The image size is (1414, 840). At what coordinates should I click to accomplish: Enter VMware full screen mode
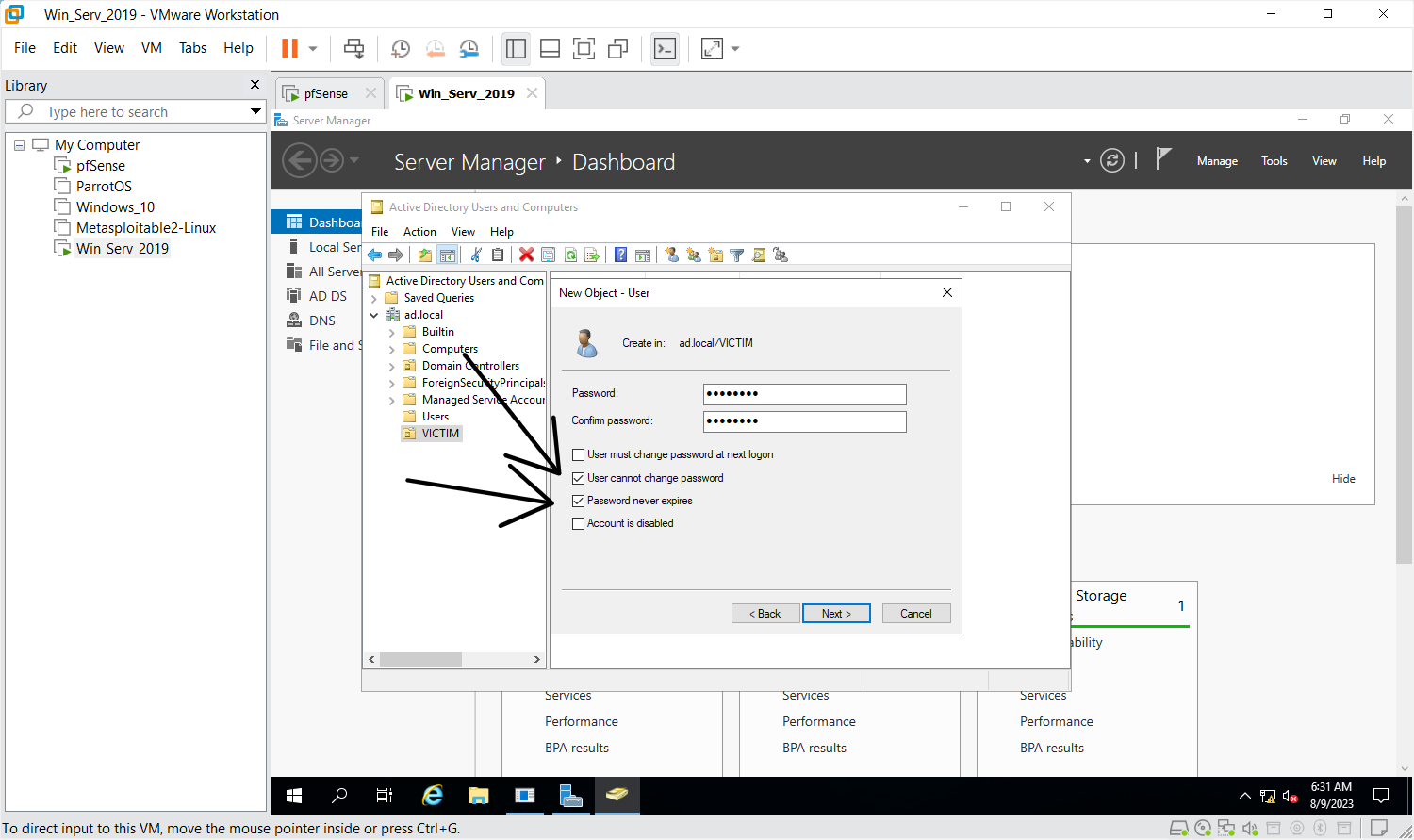584,49
